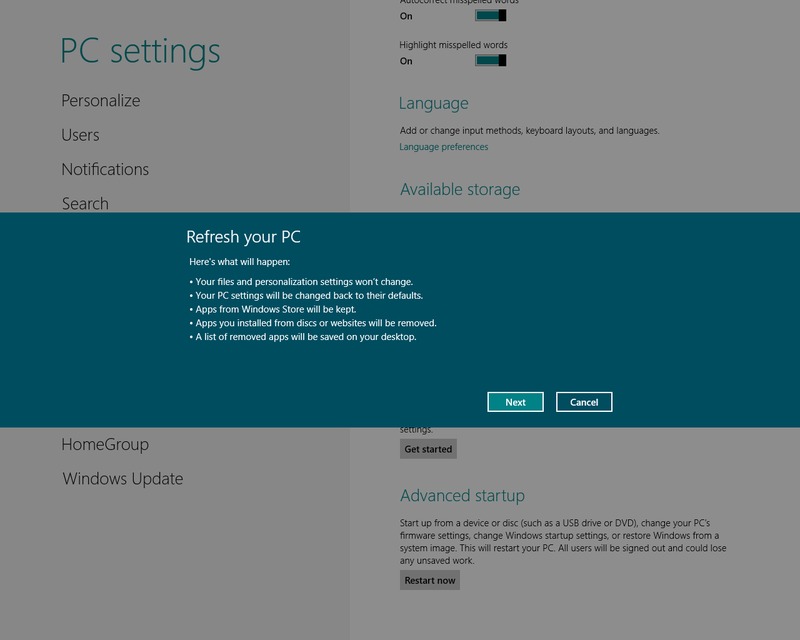The height and width of the screenshot is (640, 800).
Task: Go to the Notifications settings category
Action: point(105,169)
